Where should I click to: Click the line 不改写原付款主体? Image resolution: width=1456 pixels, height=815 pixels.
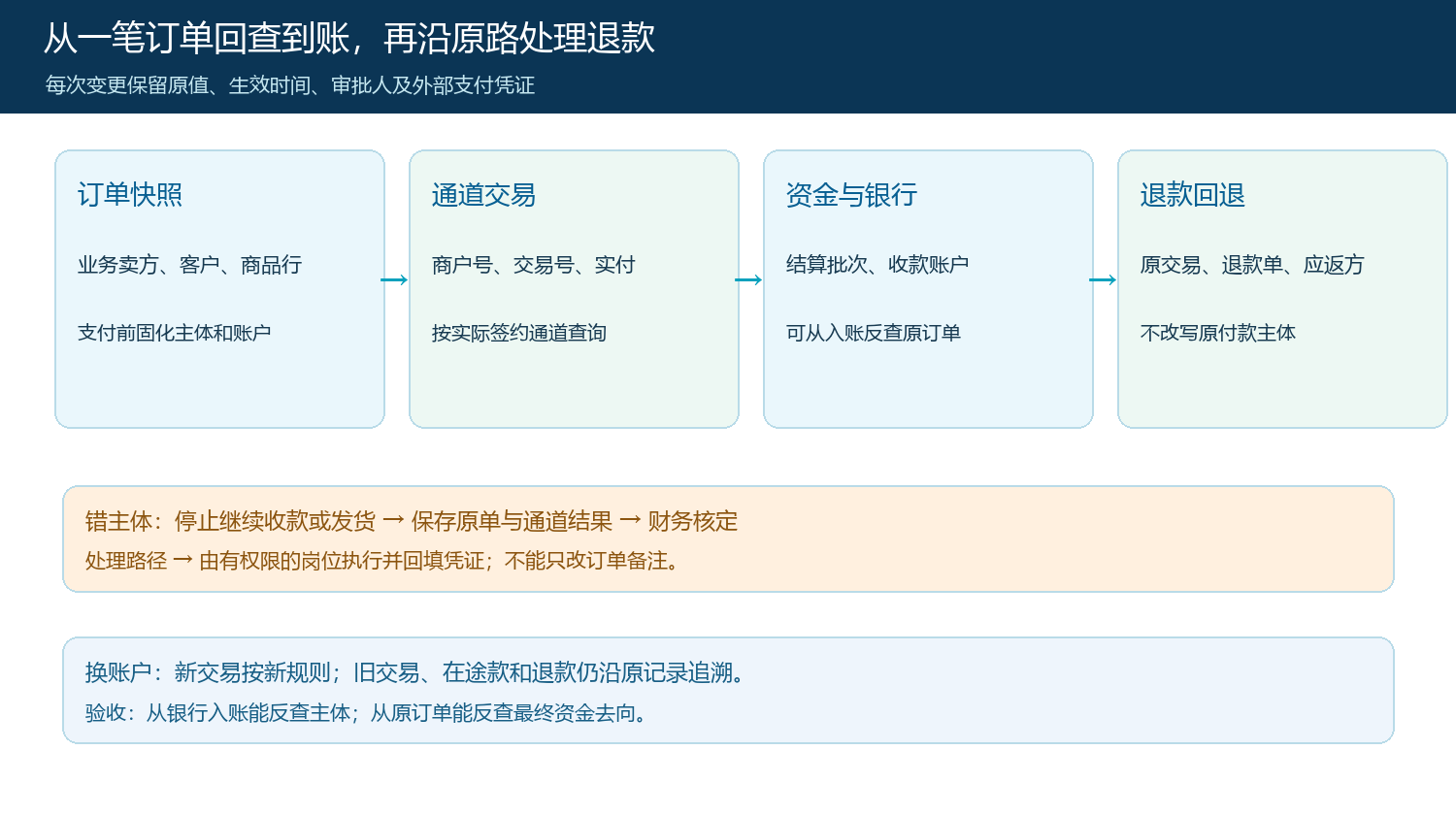pyautogui.click(x=1218, y=333)
